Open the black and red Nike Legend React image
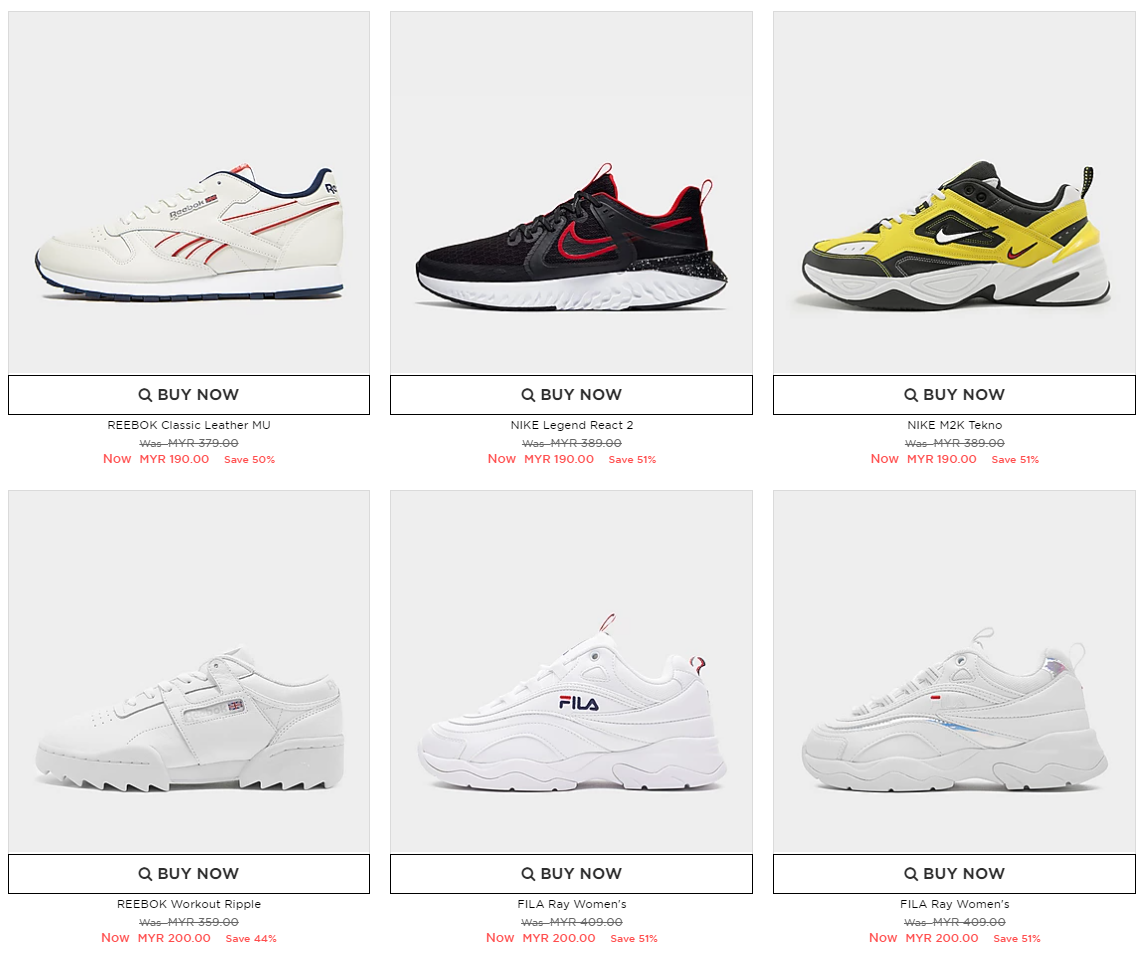1143x953 pixels. [572, 192]
